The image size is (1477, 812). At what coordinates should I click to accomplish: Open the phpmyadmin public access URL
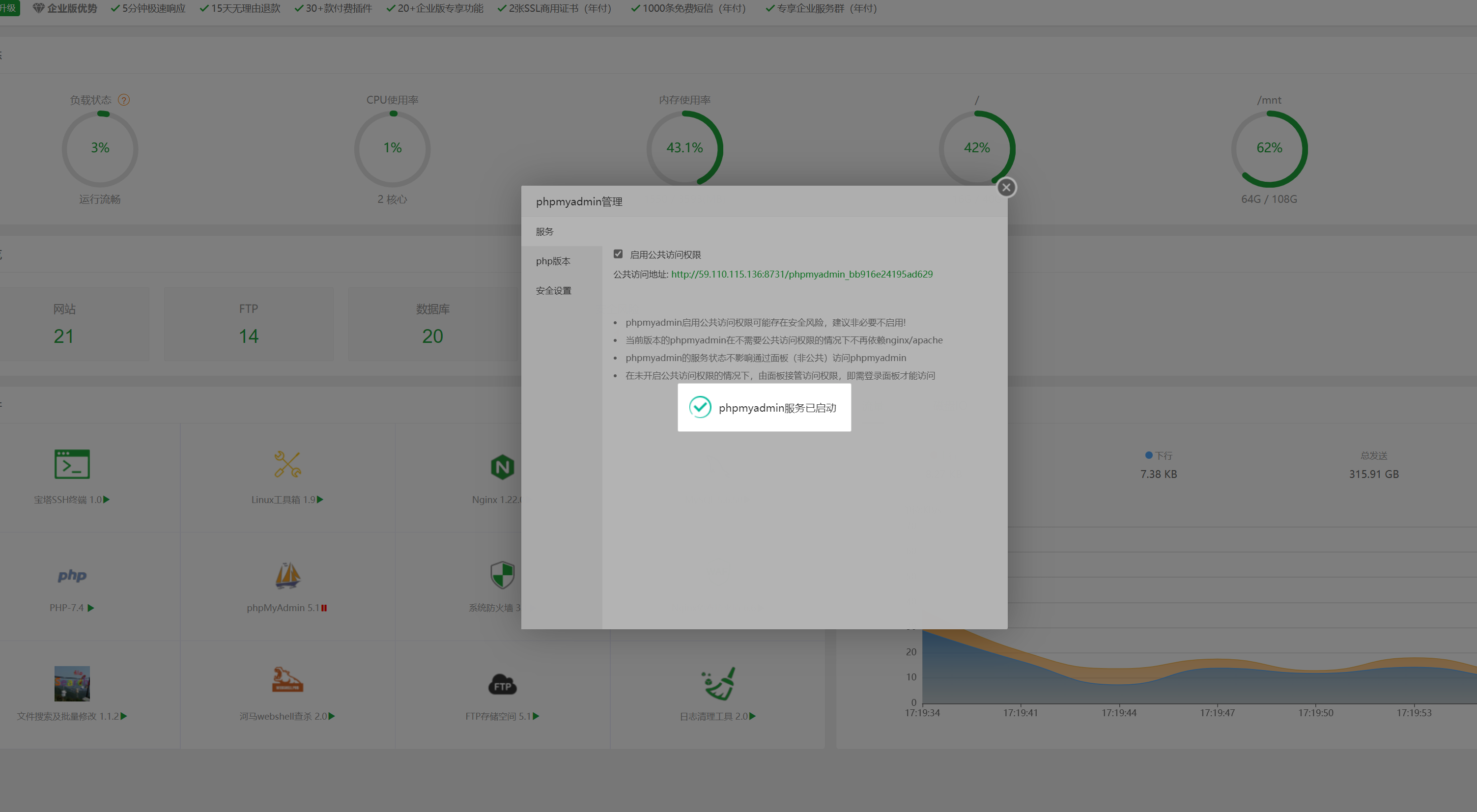tap(801, 274)
